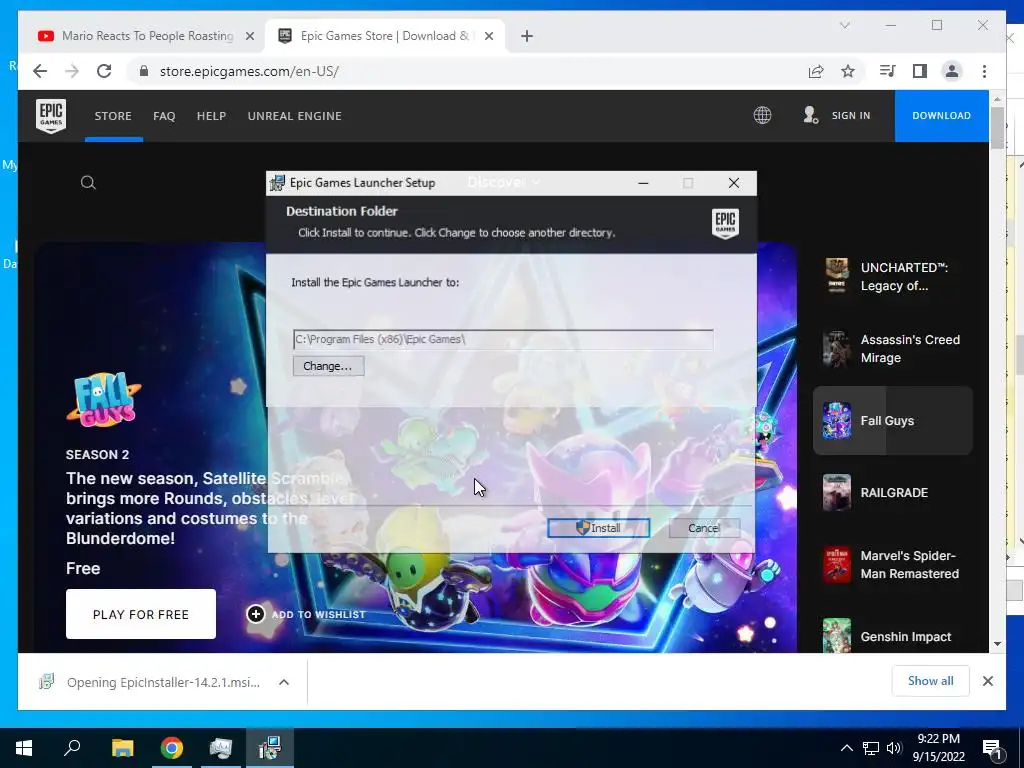Go back with the browser back arrow
The height and width of the screenshot is (768, 1024).
(40, 71)
